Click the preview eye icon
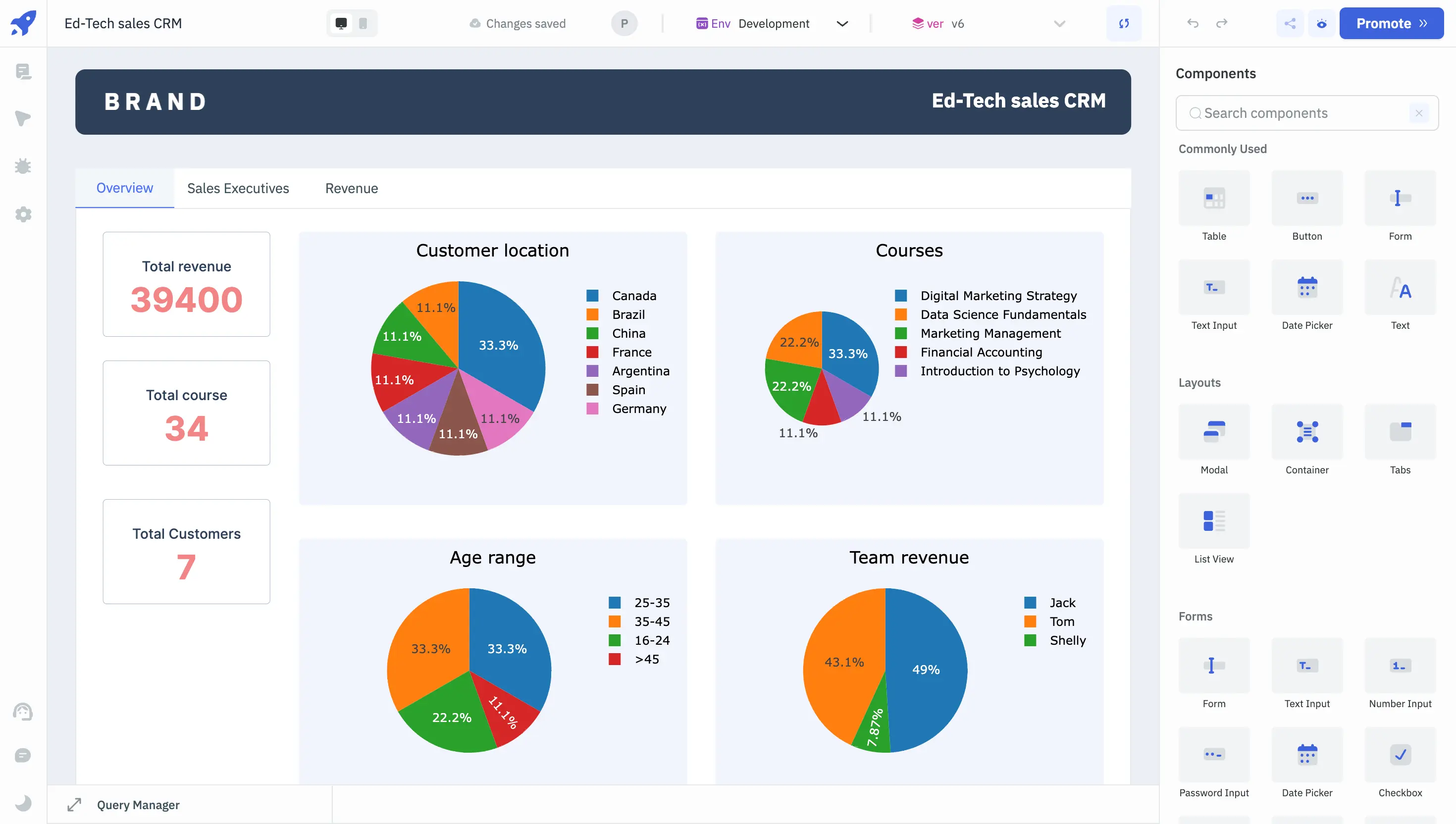 [x=1321, y=23]
